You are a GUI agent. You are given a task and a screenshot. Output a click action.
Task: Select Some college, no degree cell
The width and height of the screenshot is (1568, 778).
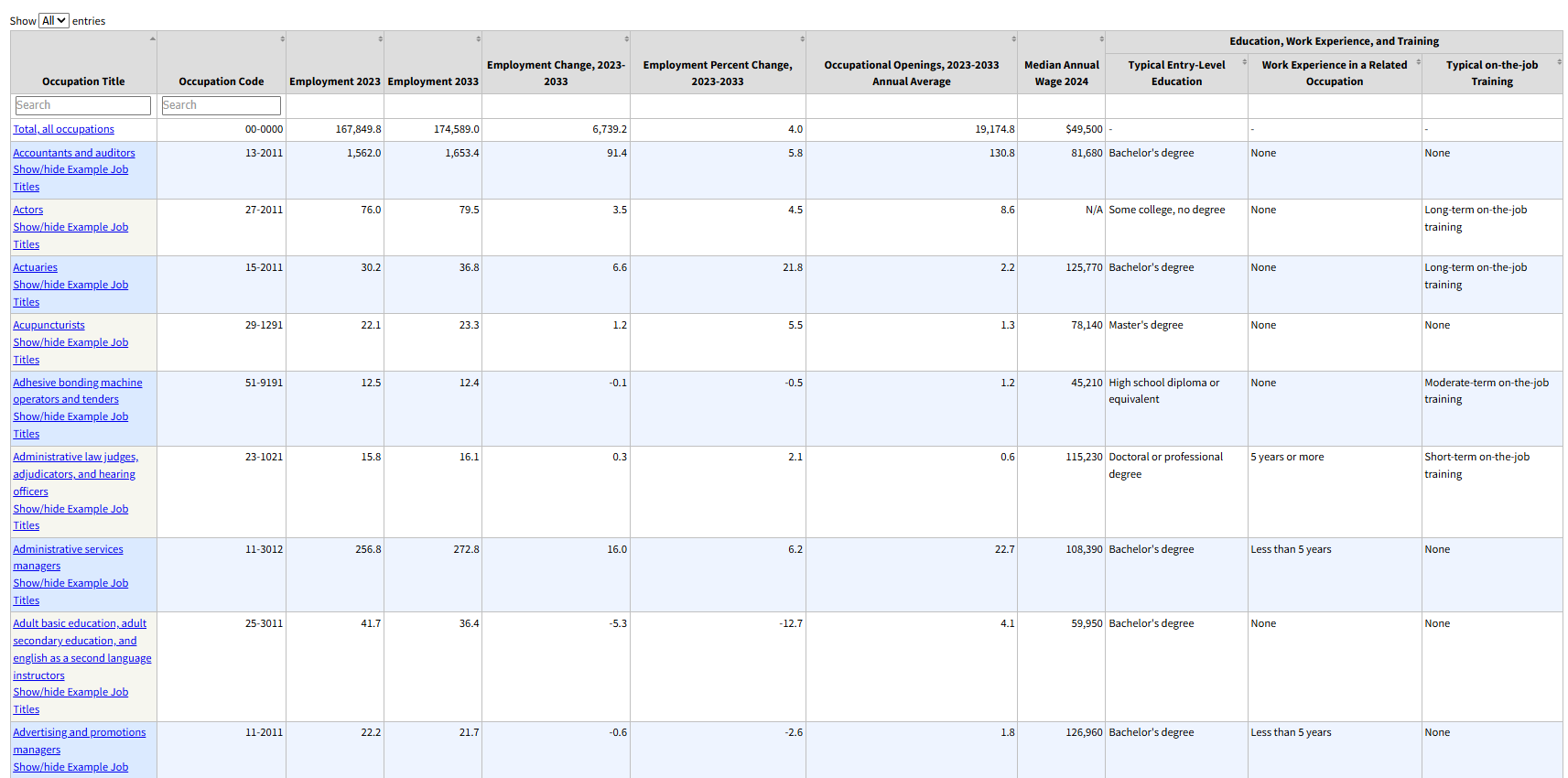1176,227
